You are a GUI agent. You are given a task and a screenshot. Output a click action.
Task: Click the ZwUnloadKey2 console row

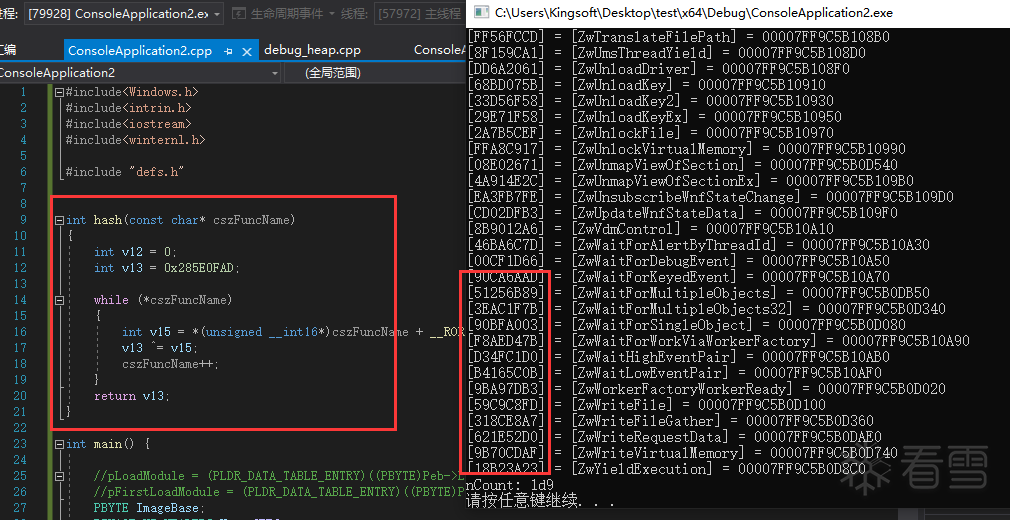[x=651, y=101]
